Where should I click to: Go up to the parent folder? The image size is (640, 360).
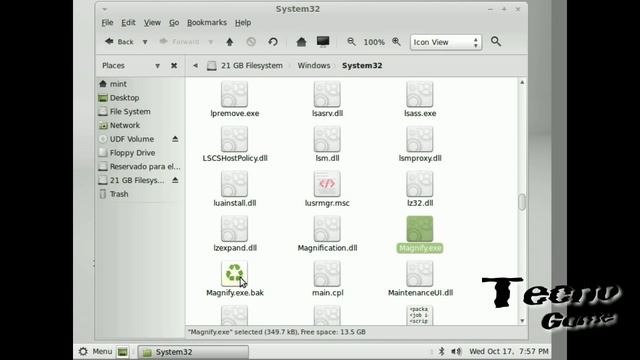(x=230, y=42)
